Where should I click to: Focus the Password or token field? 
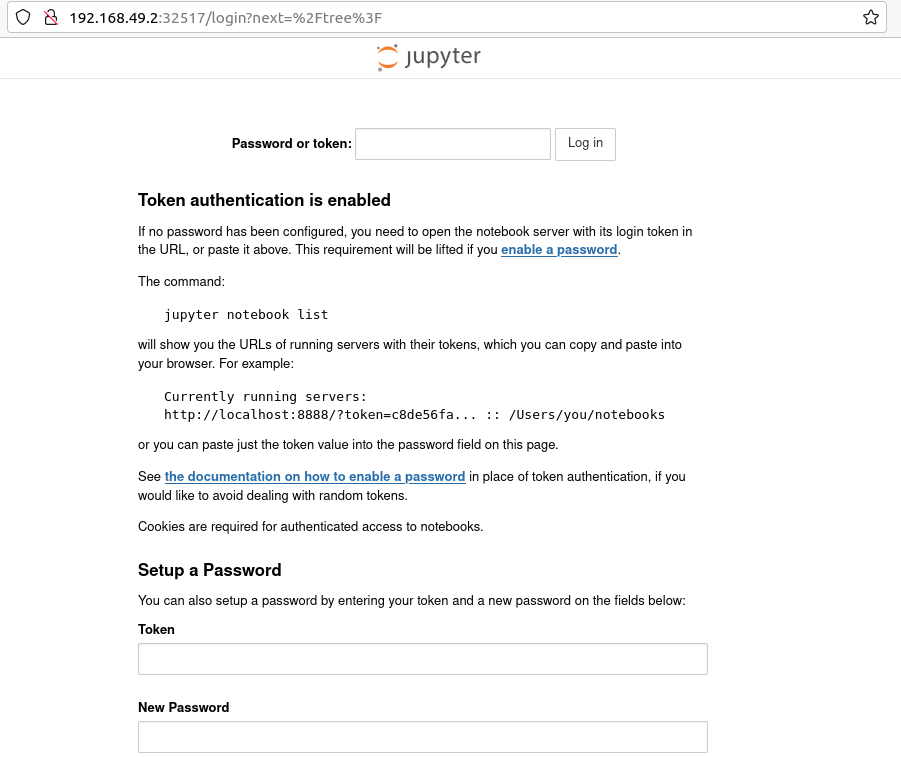[x=452, y=144]
